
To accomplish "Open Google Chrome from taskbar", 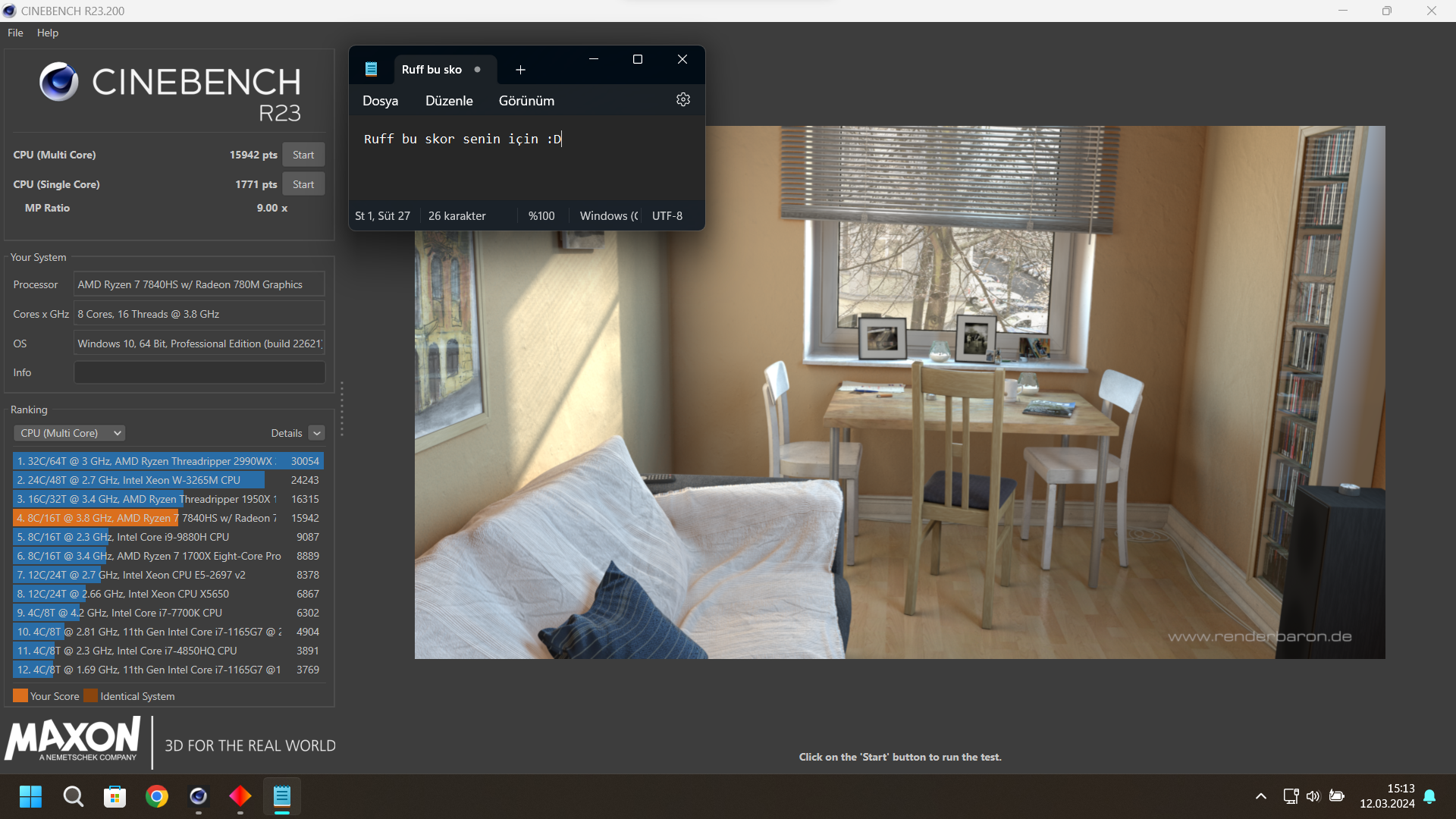I will click(157, 796).
